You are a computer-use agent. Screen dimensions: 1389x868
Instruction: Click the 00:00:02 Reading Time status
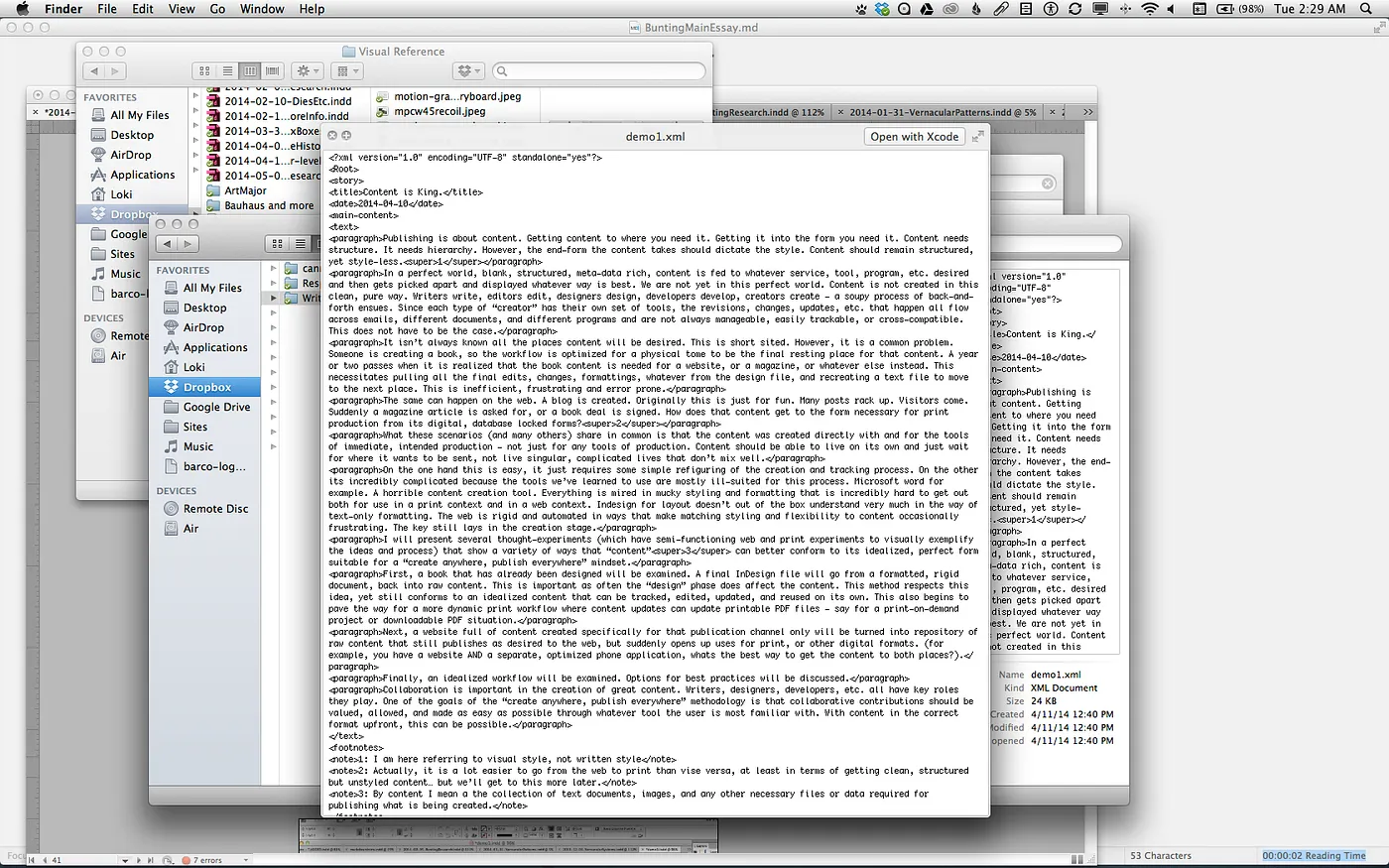pyautogui.click(x=1314, y=855)
